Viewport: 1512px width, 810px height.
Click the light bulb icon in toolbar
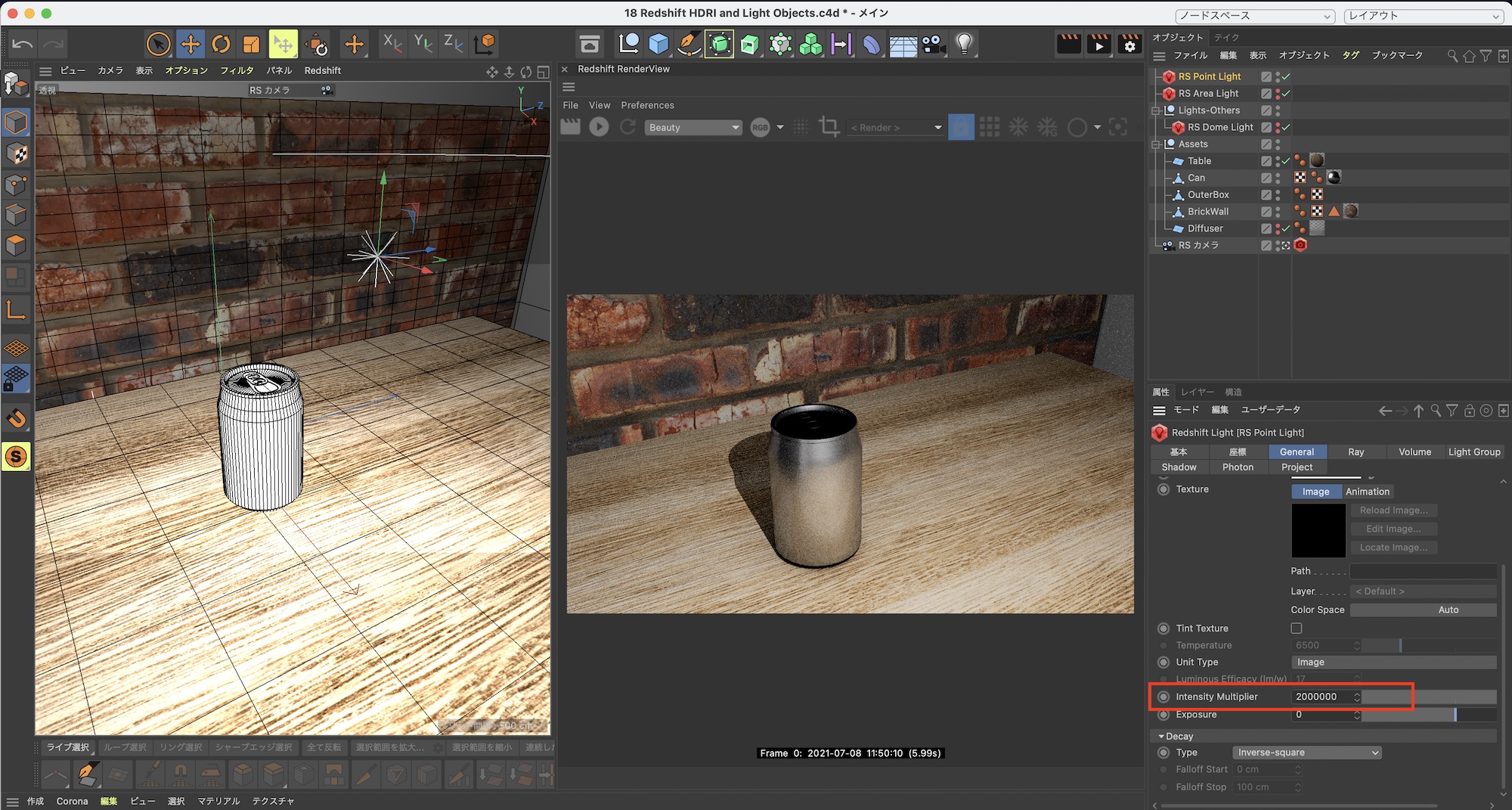(964, 45)
